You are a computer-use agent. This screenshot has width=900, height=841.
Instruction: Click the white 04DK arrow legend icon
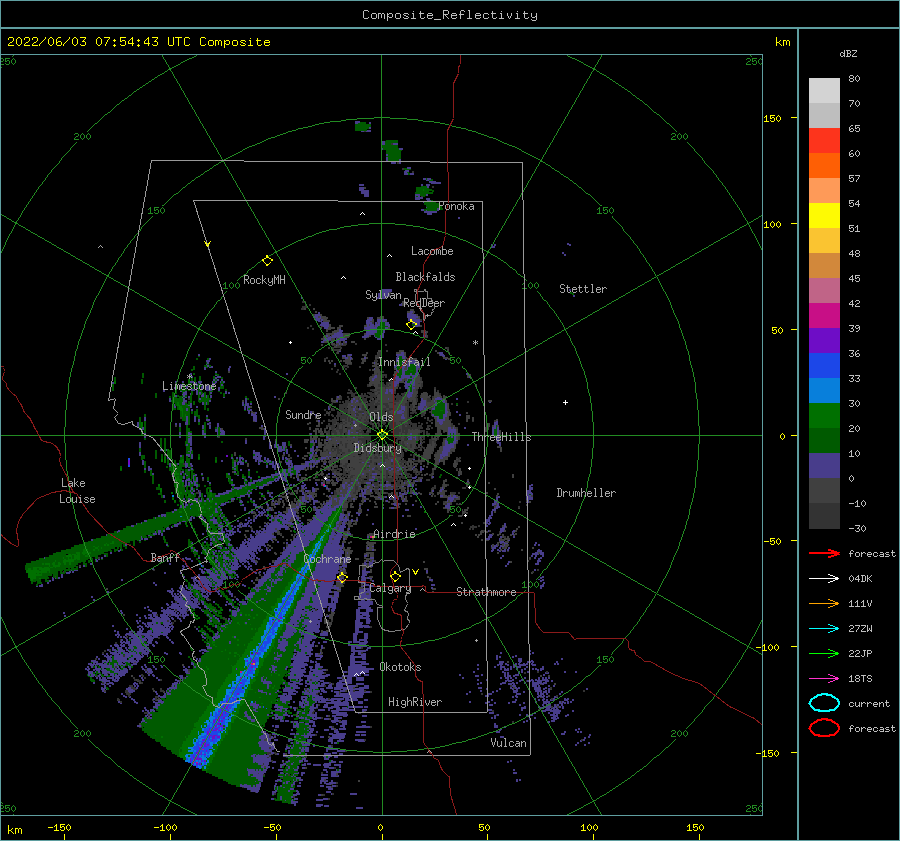pyautogui.click(x=824, y=578)
